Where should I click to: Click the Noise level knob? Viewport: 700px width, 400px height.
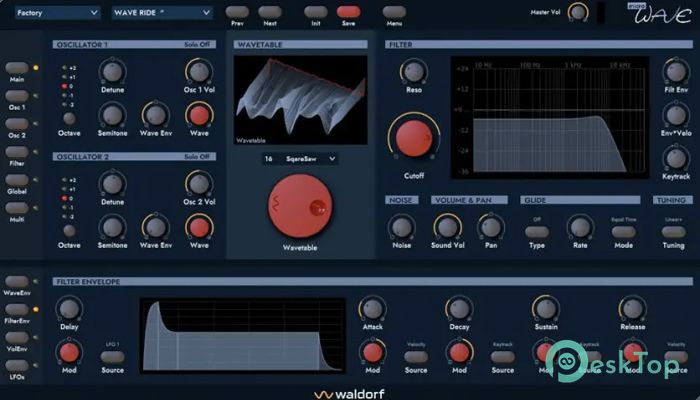402,225
